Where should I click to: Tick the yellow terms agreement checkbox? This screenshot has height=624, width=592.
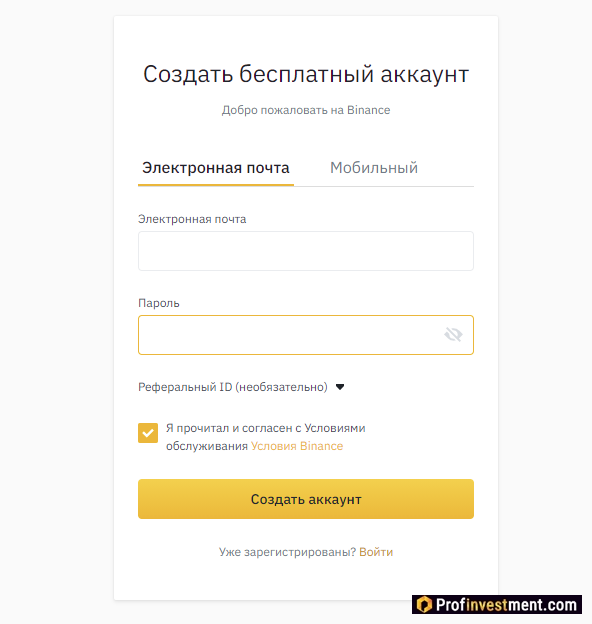pos(148,433)
